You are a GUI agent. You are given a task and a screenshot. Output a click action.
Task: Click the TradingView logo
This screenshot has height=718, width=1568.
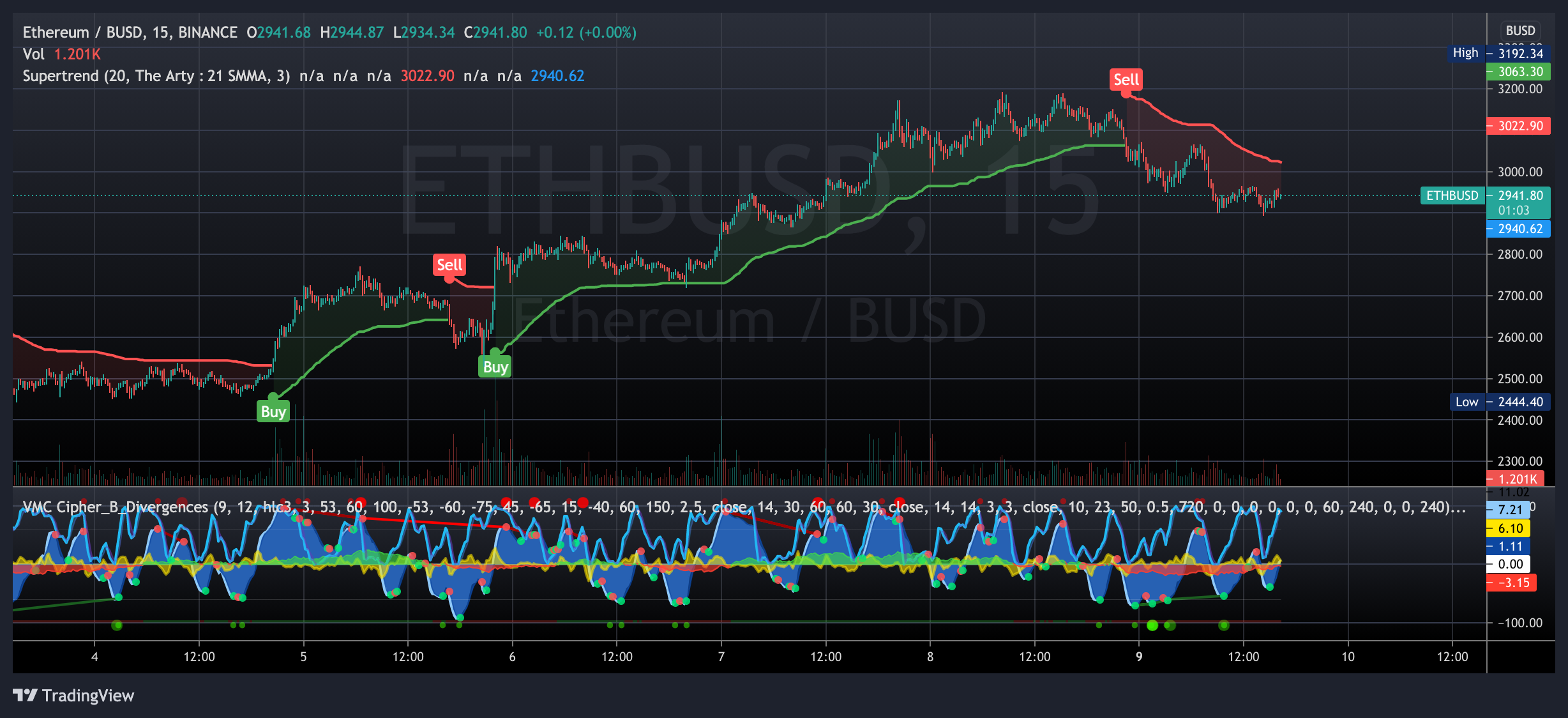click(73, 696)
